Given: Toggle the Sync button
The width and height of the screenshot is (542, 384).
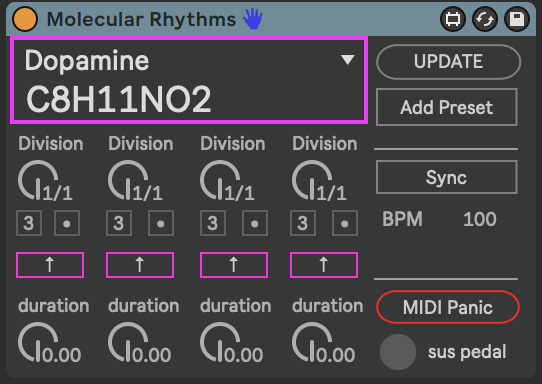Looking at the screenshot, I should click(447, 177).
